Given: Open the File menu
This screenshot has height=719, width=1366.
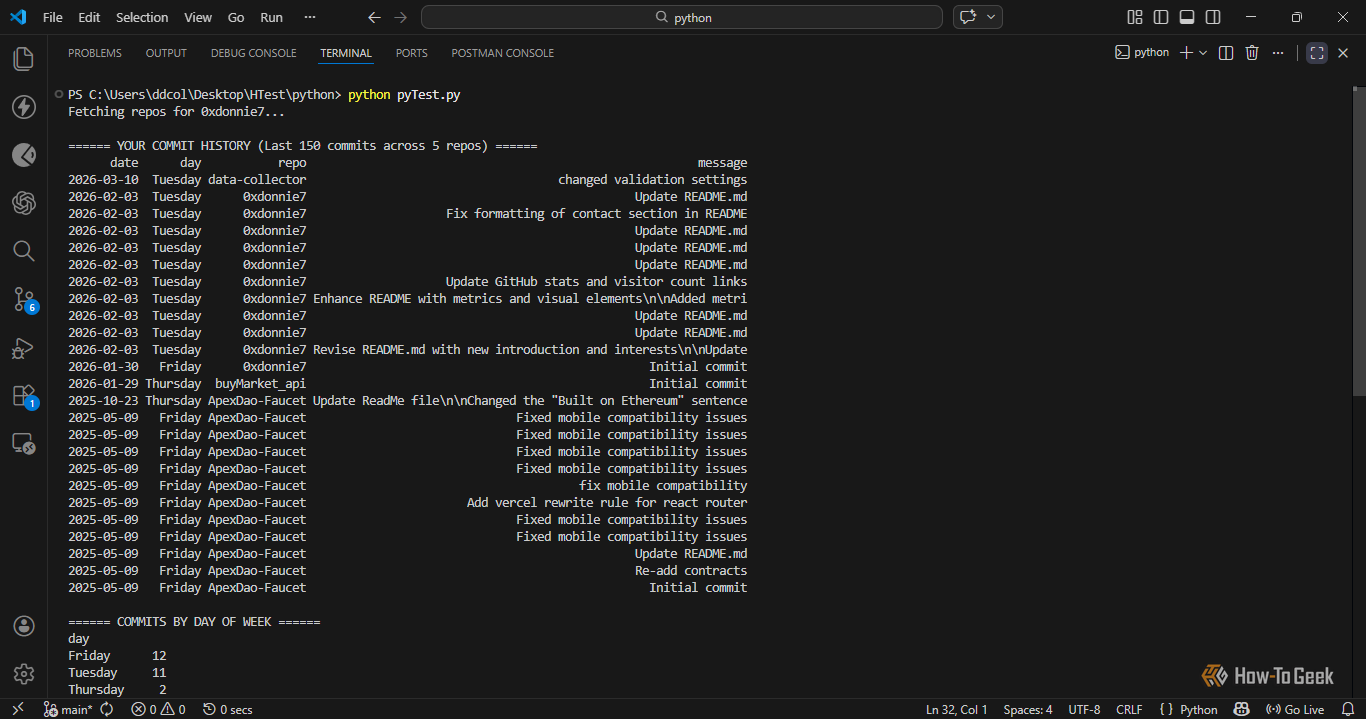Looking at the screenshot, I should pos(53,17).
